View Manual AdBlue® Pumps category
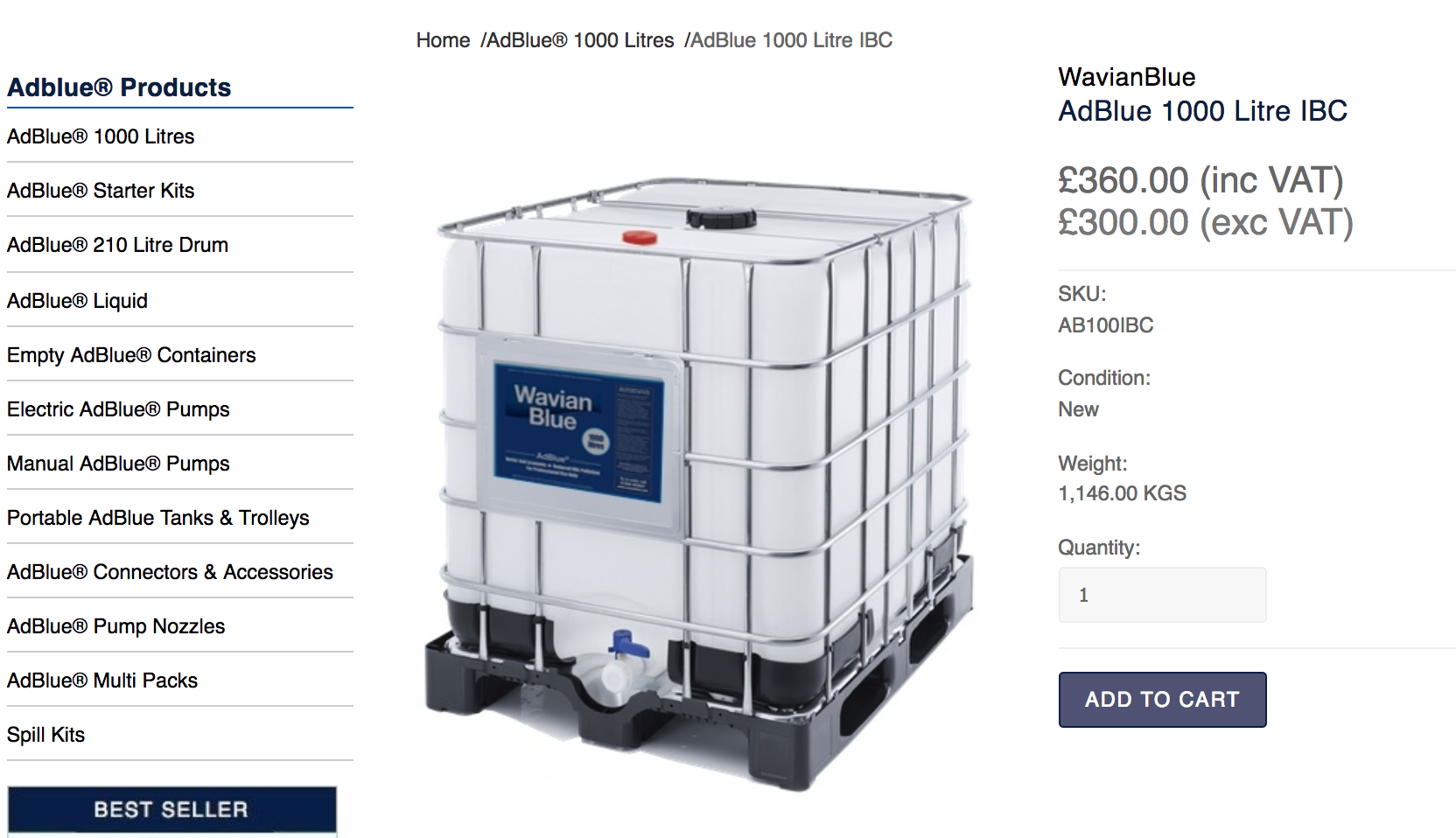Image resolution: width=1456 pixels, height=838 pixels. pyautogui.click(x=118, y=464)
